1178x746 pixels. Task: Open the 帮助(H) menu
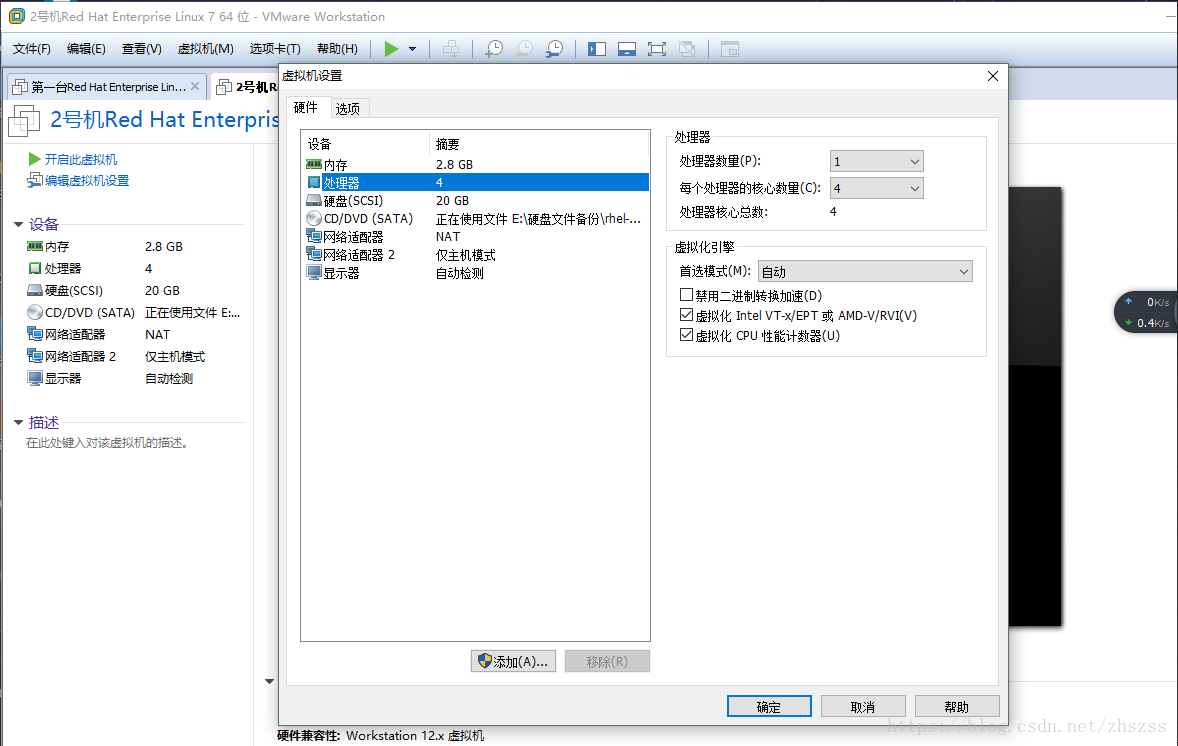click(337, 49)
